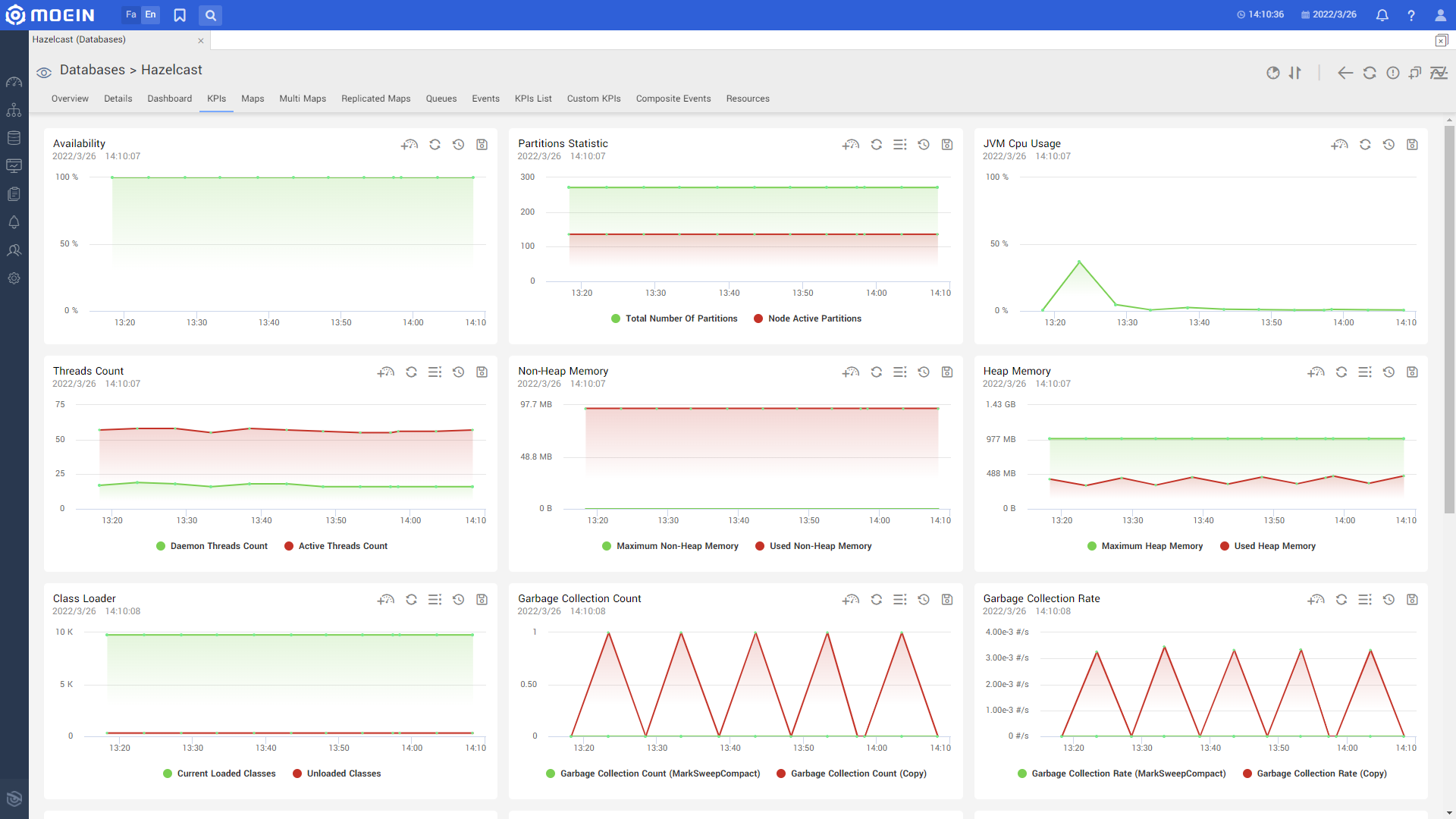
Task: Toggle Node Active Partitions legend
Action: (808, 318)
